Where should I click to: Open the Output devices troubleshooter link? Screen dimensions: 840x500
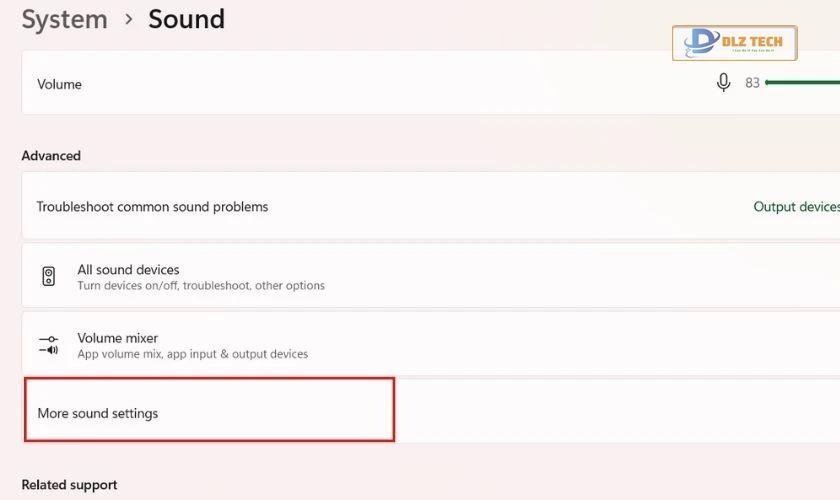pyautogui.click(x=796, y=207)
